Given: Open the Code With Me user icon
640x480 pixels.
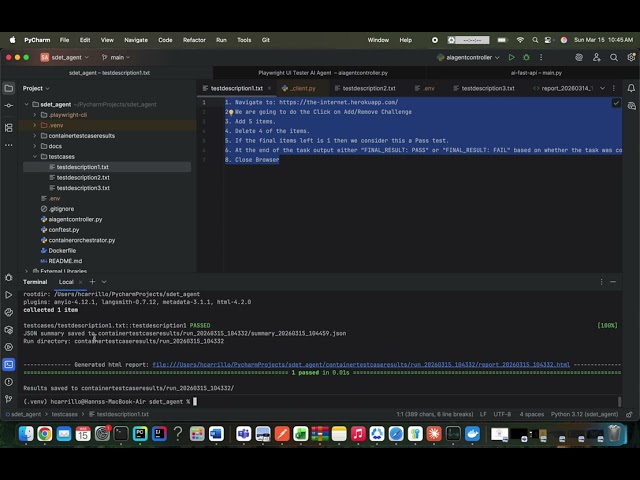Looking at the screenshot, I should [x=596, y=58].
